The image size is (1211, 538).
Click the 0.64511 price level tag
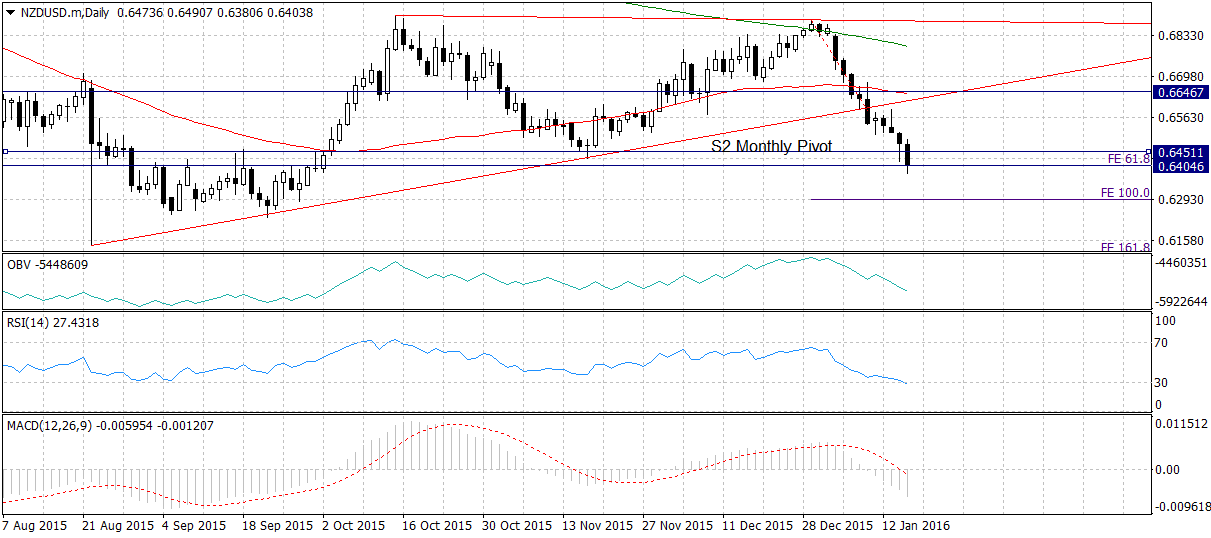click(1176, 152)
